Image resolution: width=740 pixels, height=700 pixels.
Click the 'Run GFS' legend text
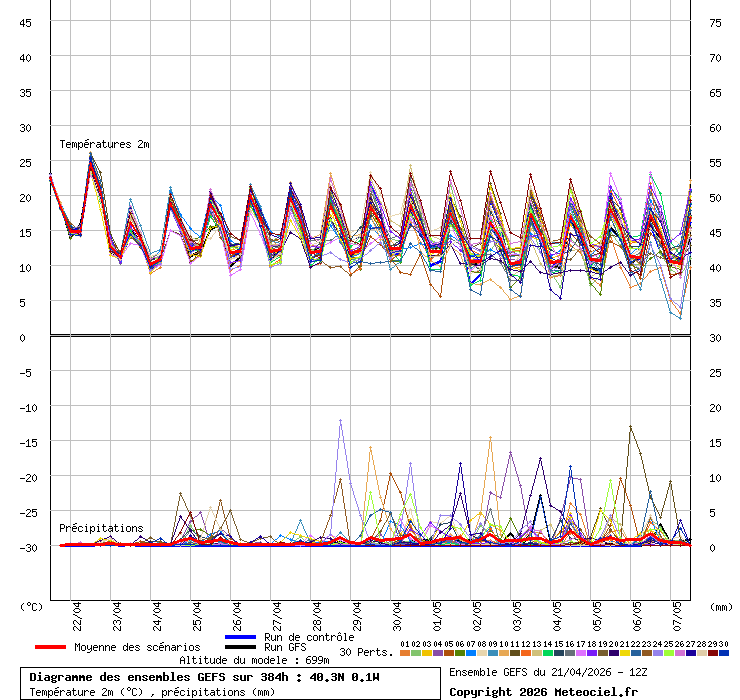tap(285, 647)
